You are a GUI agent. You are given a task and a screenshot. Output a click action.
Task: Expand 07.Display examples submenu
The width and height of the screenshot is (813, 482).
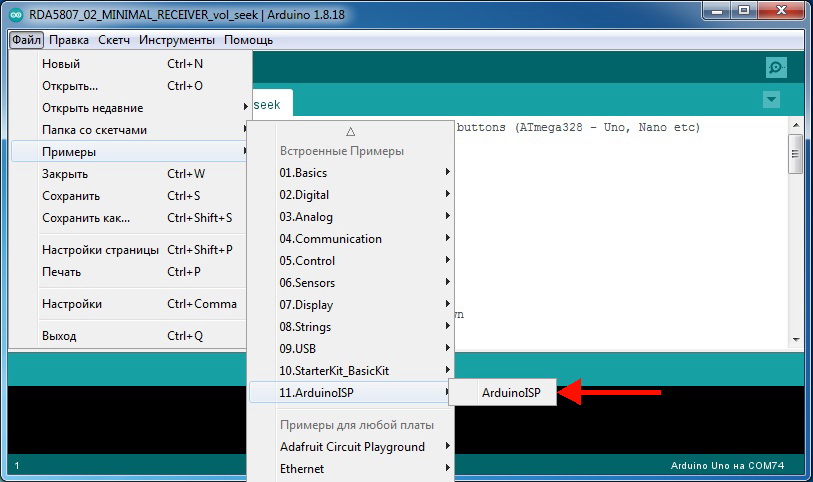pos(352,305)
